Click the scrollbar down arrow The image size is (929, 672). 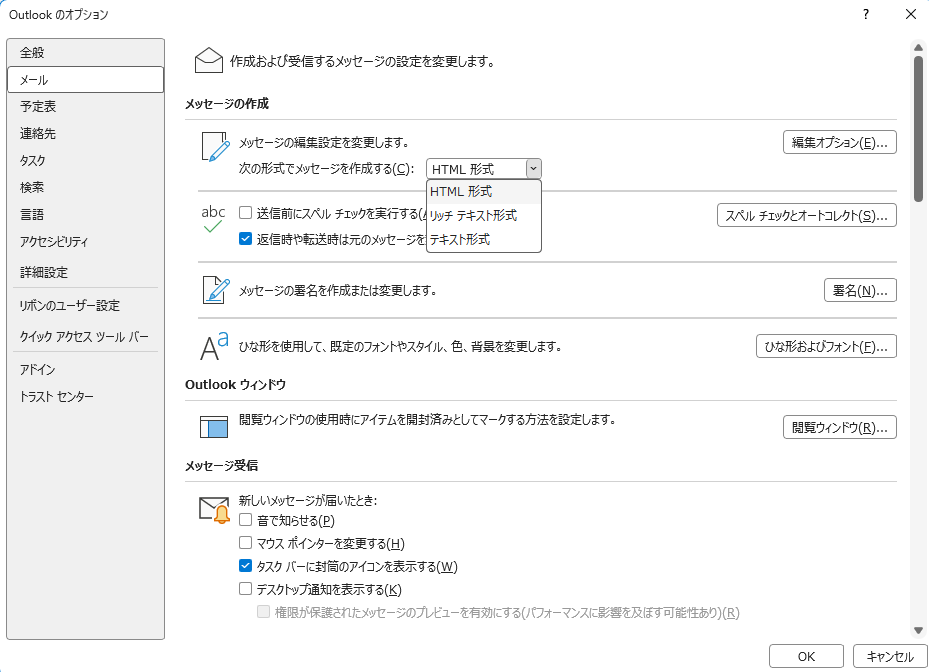(918, 631)
